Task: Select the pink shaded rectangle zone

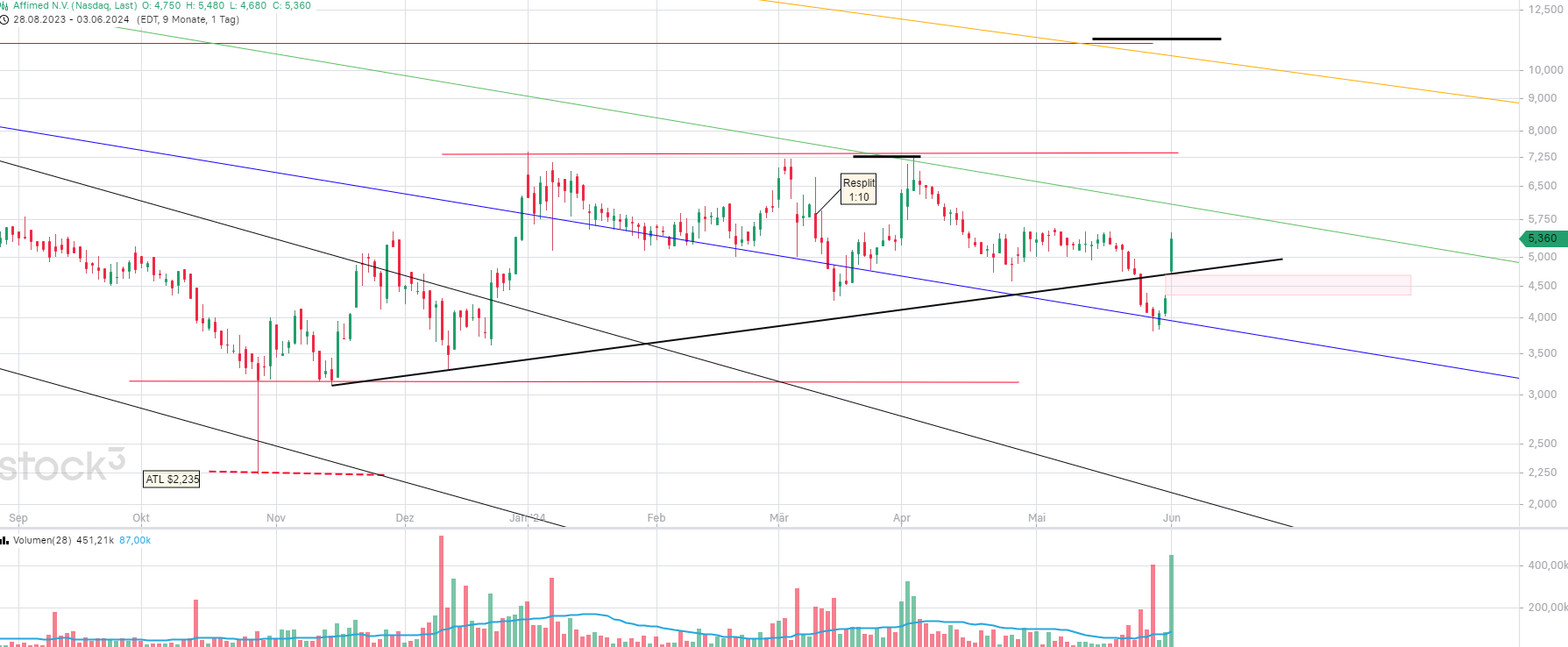Action: tap(1287, 285)
